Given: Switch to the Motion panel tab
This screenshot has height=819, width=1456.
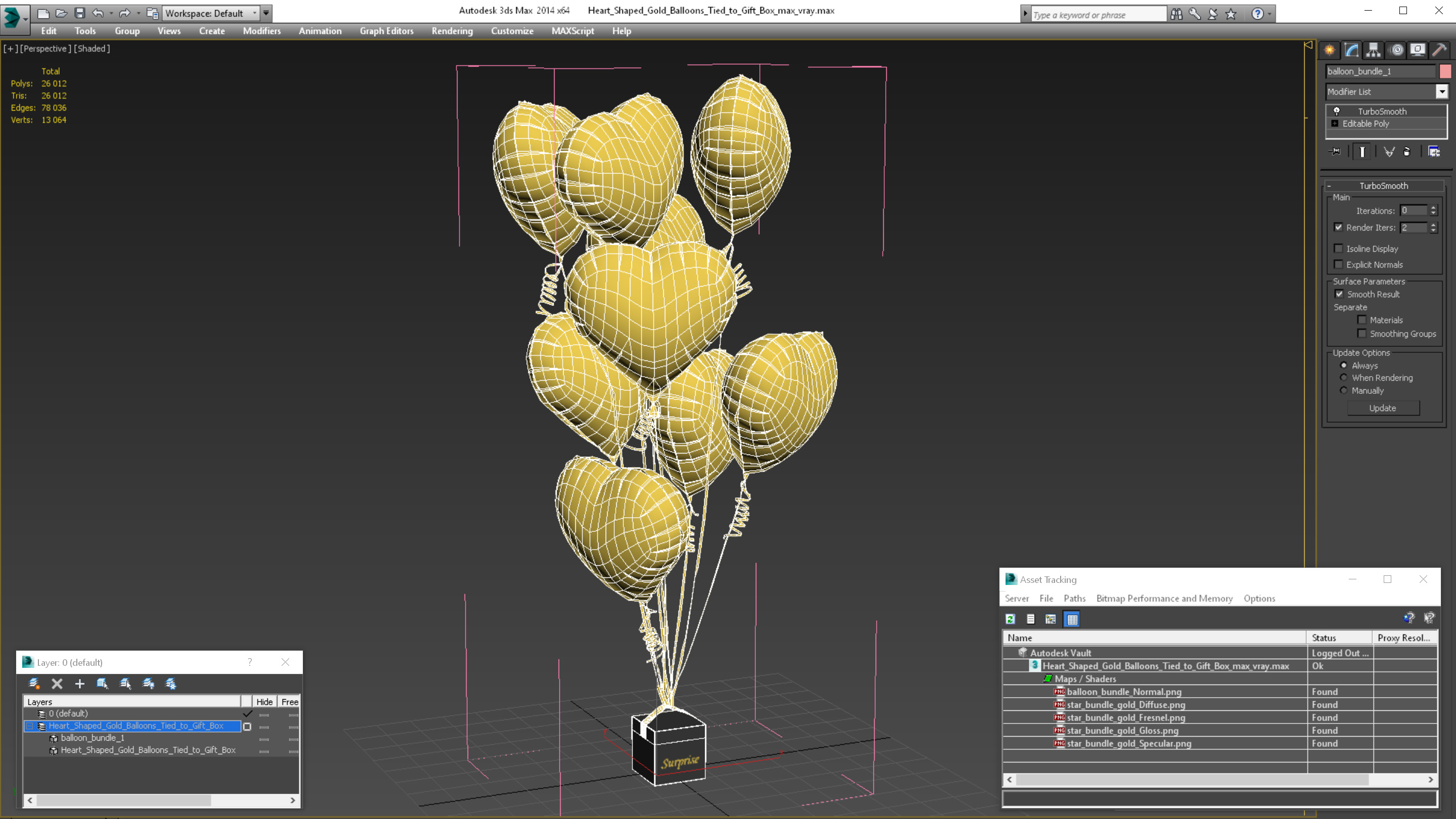Looking at the screenshot, I should 1395,51.
